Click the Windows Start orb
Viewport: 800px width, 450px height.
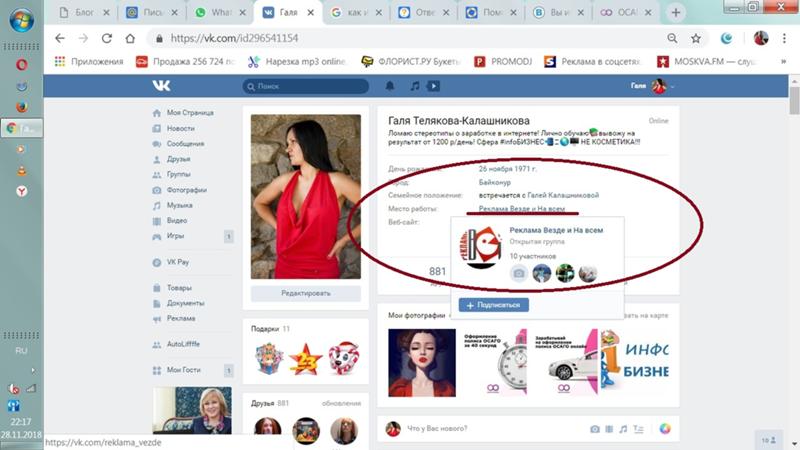(21, 20)
